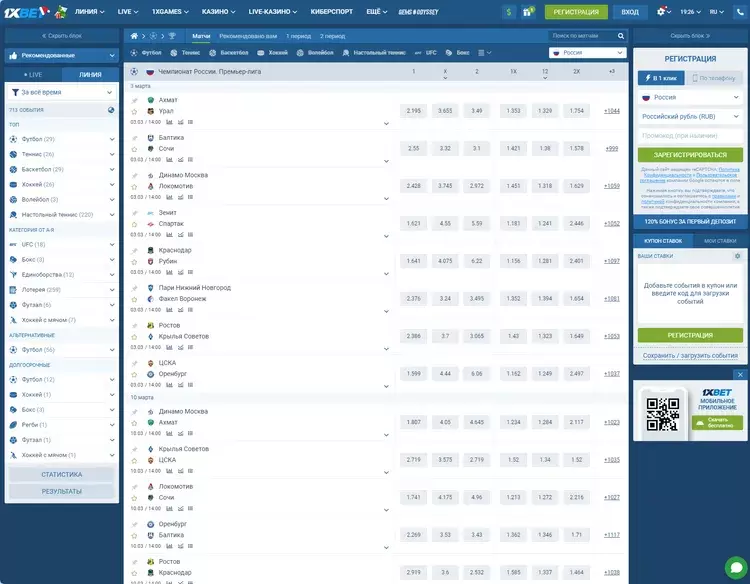Click ЗАРЕГИСТРИРОВАТЬСЯ button

690,155
